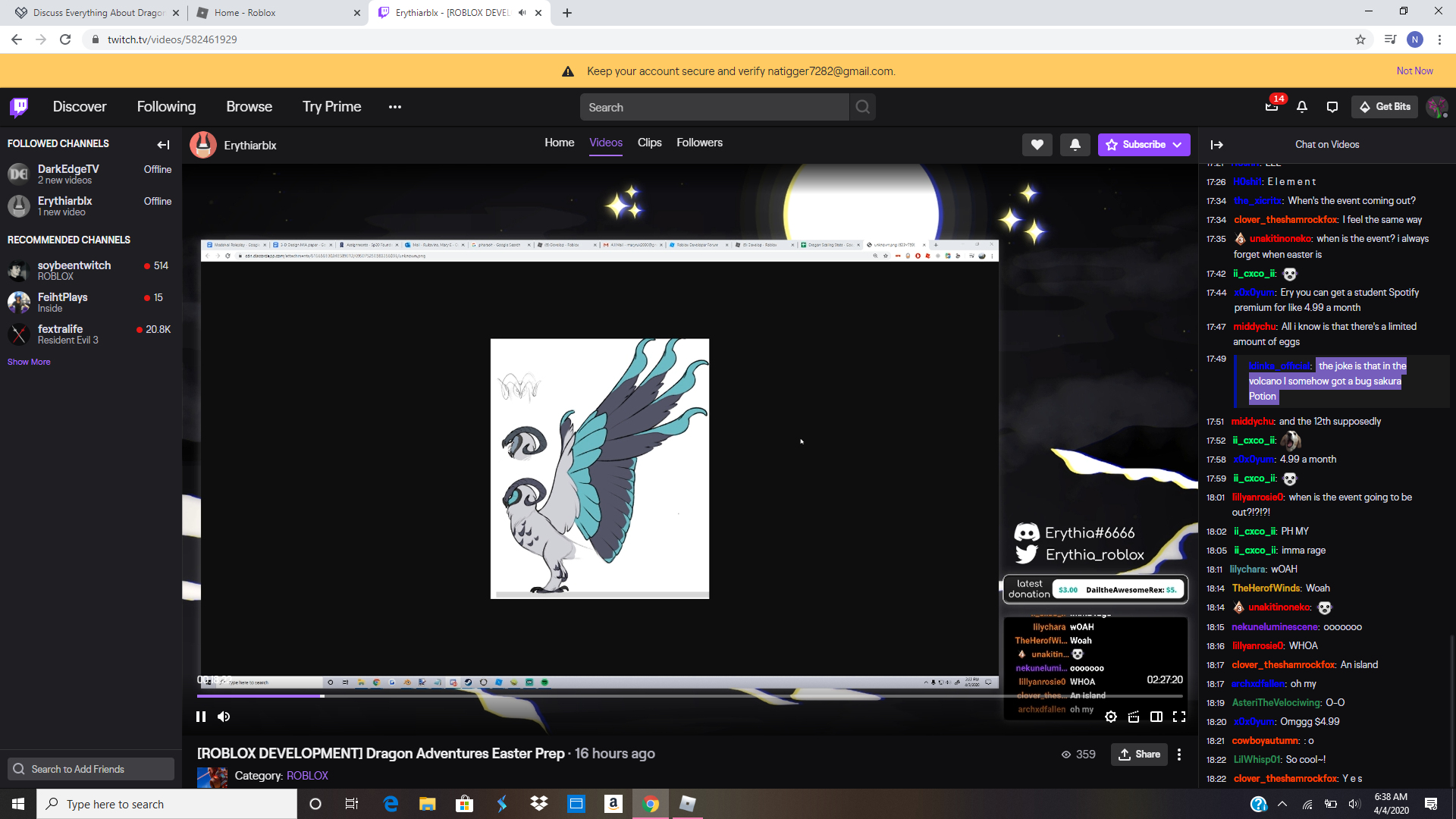Click the Twitch logo home icon
1456x819 pixels.
point(19,107)
